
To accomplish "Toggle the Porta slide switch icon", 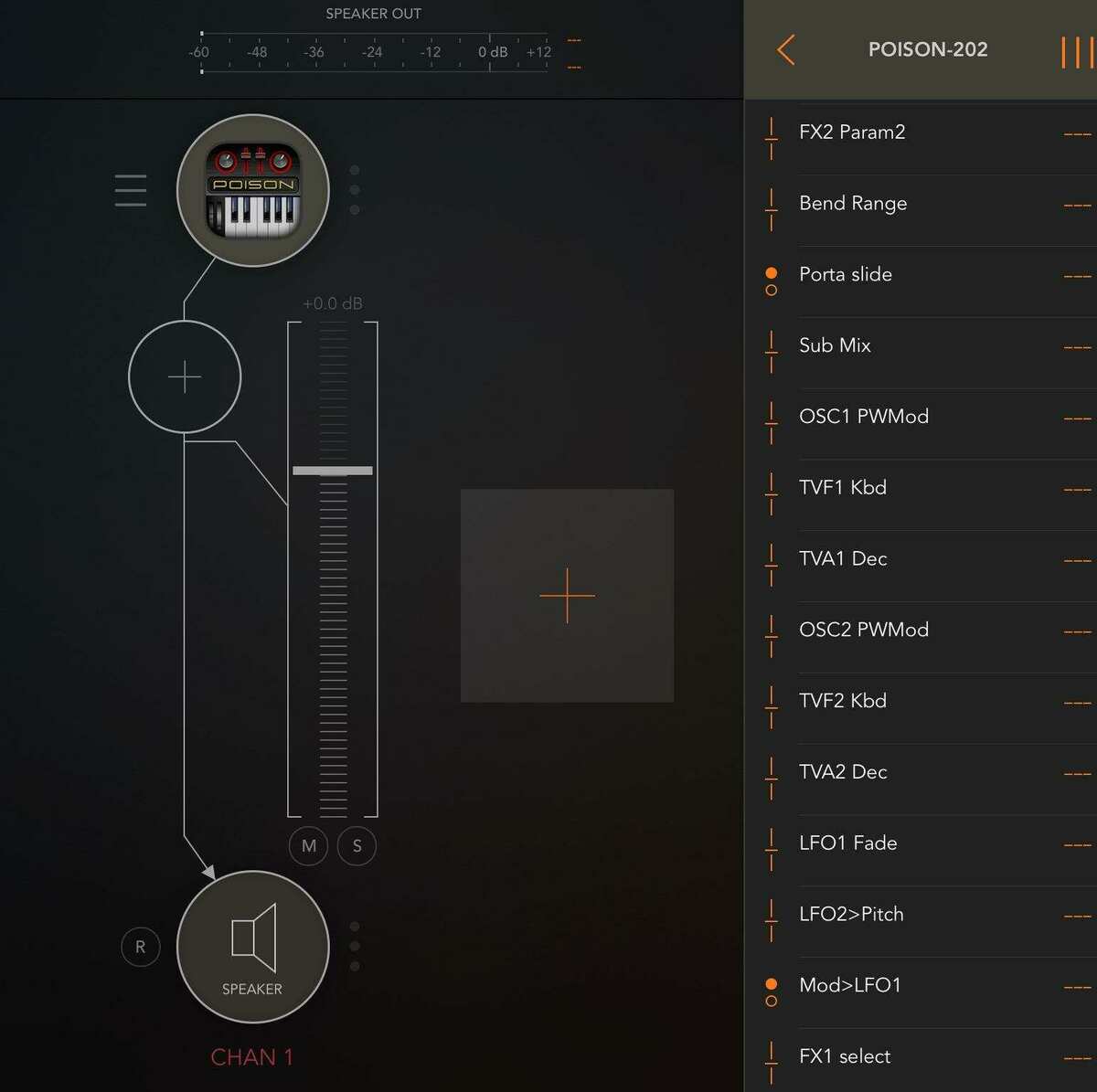I will click(772, 281).
